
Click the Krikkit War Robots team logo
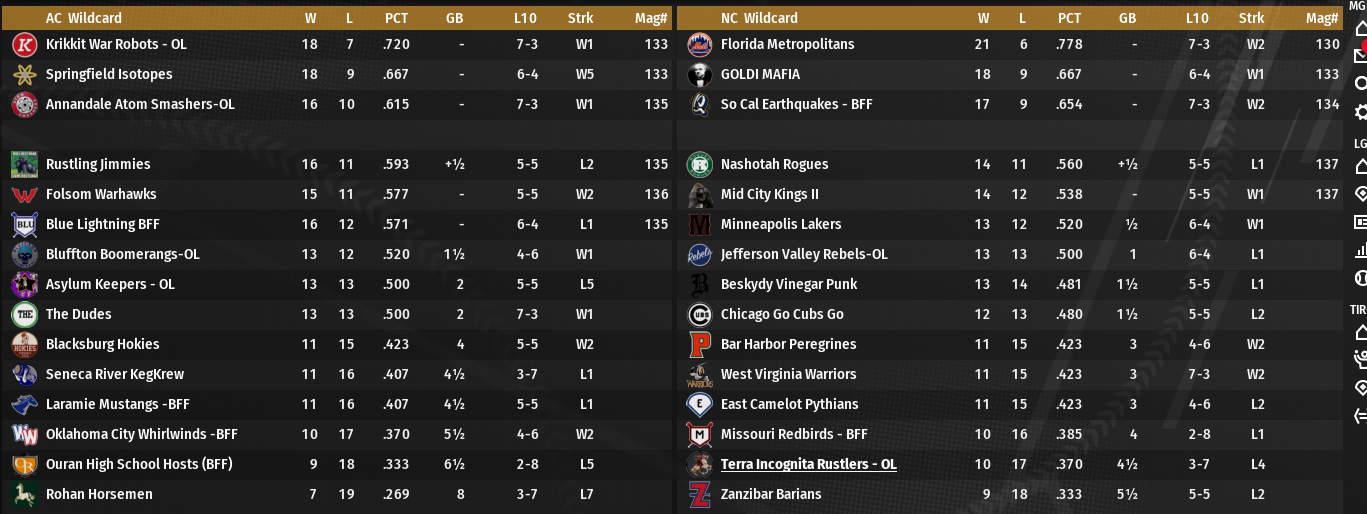tap(24, 45)
